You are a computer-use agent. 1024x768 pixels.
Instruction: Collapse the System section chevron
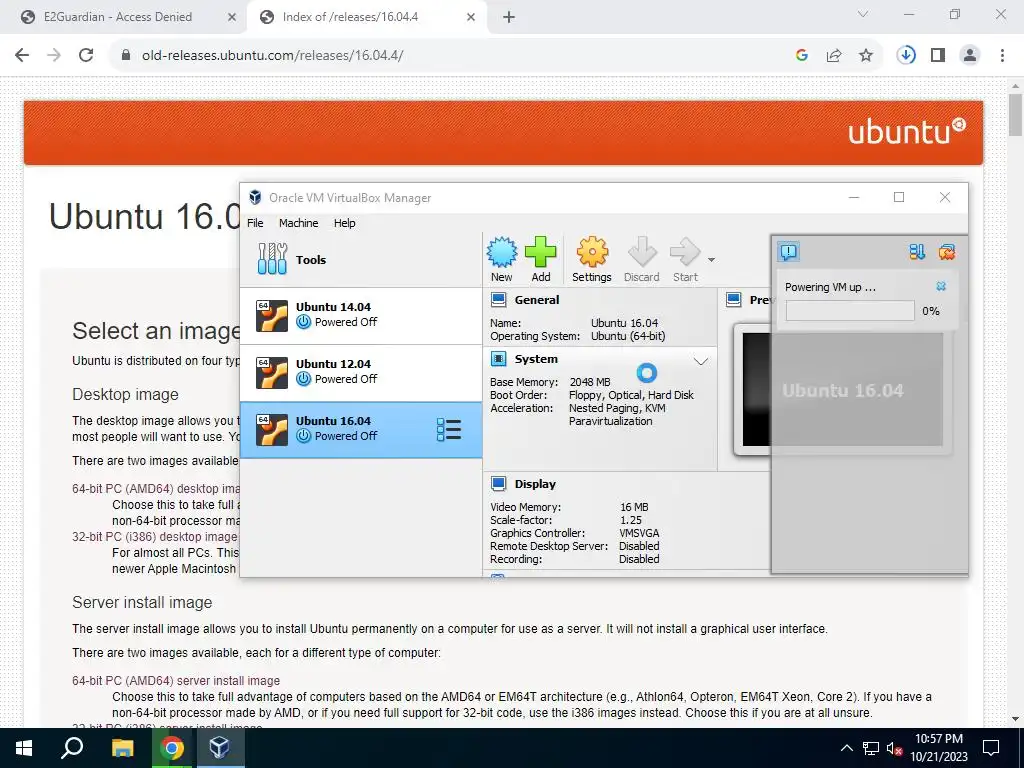(x=701, y=361)
